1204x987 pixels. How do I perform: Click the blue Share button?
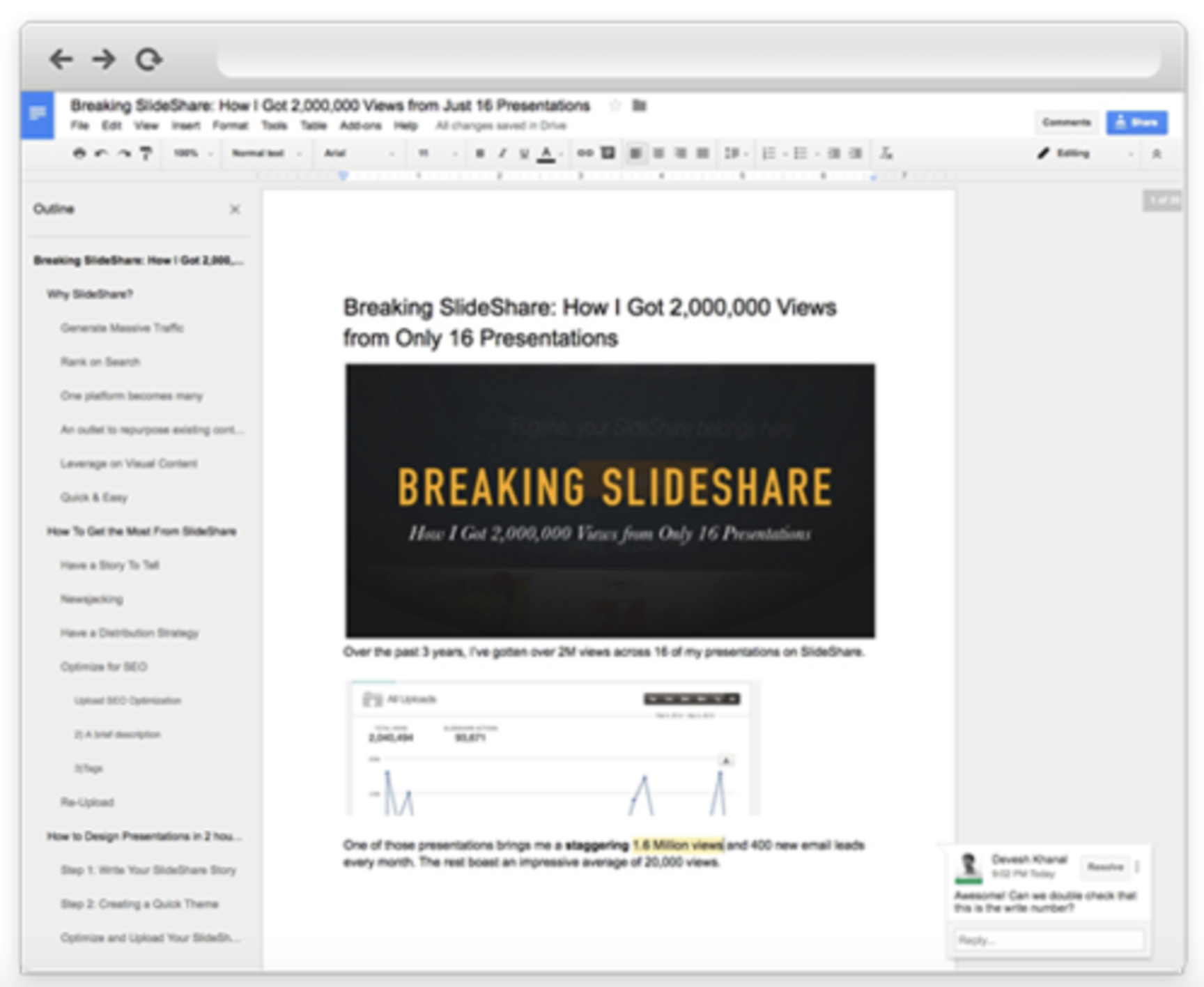(1137, 123)
